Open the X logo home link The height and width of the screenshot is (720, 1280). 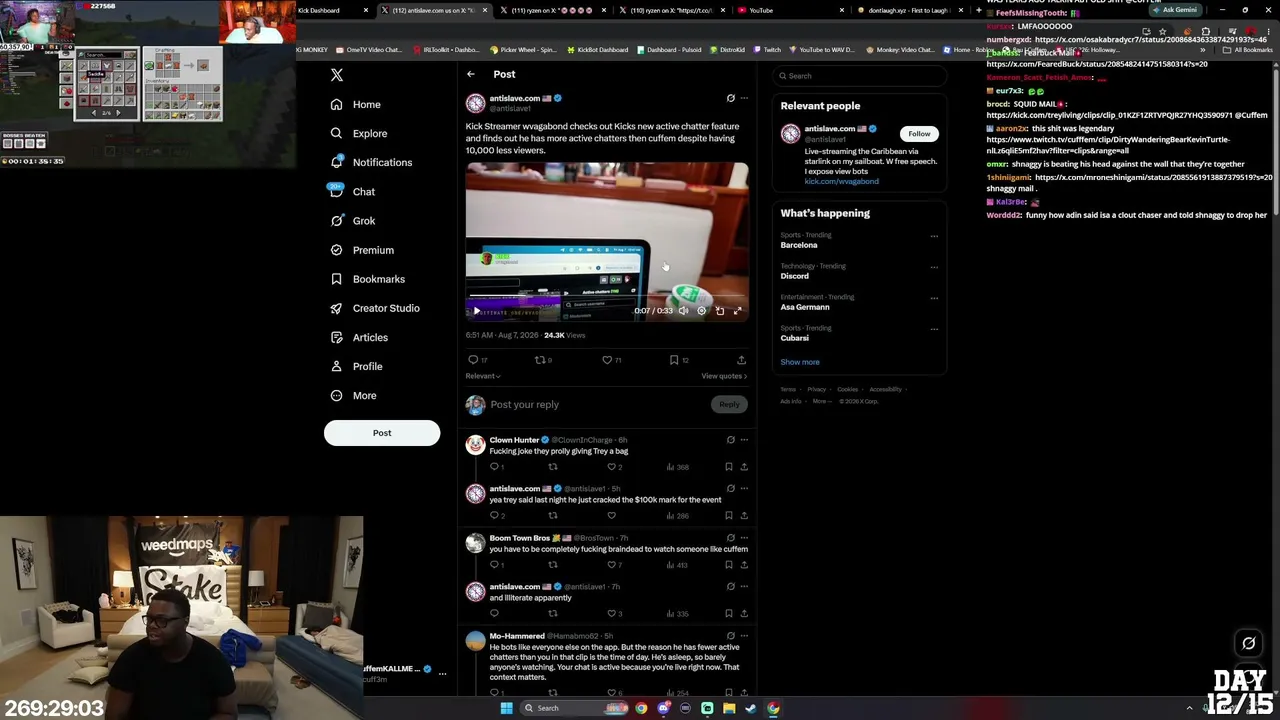(337, 75)
